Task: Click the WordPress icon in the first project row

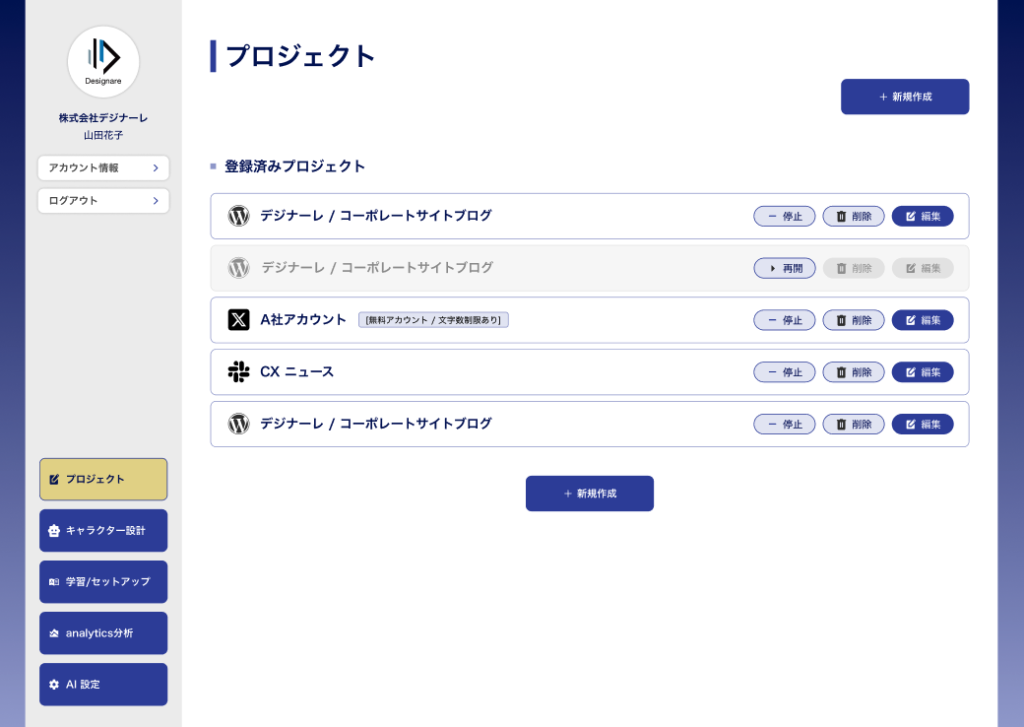Action: click(x=238, y=216)
